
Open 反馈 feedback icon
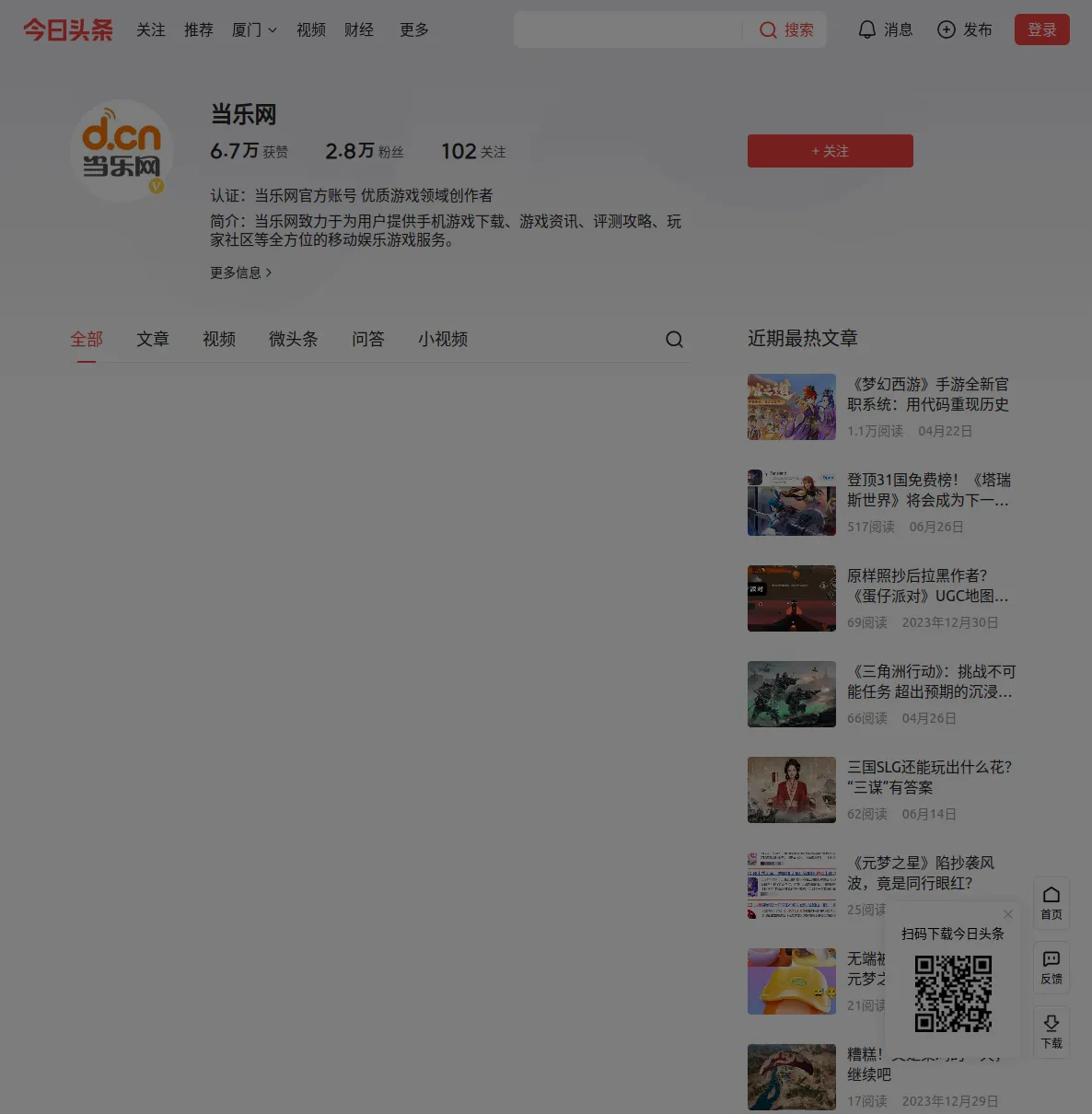pos(1051,967)
